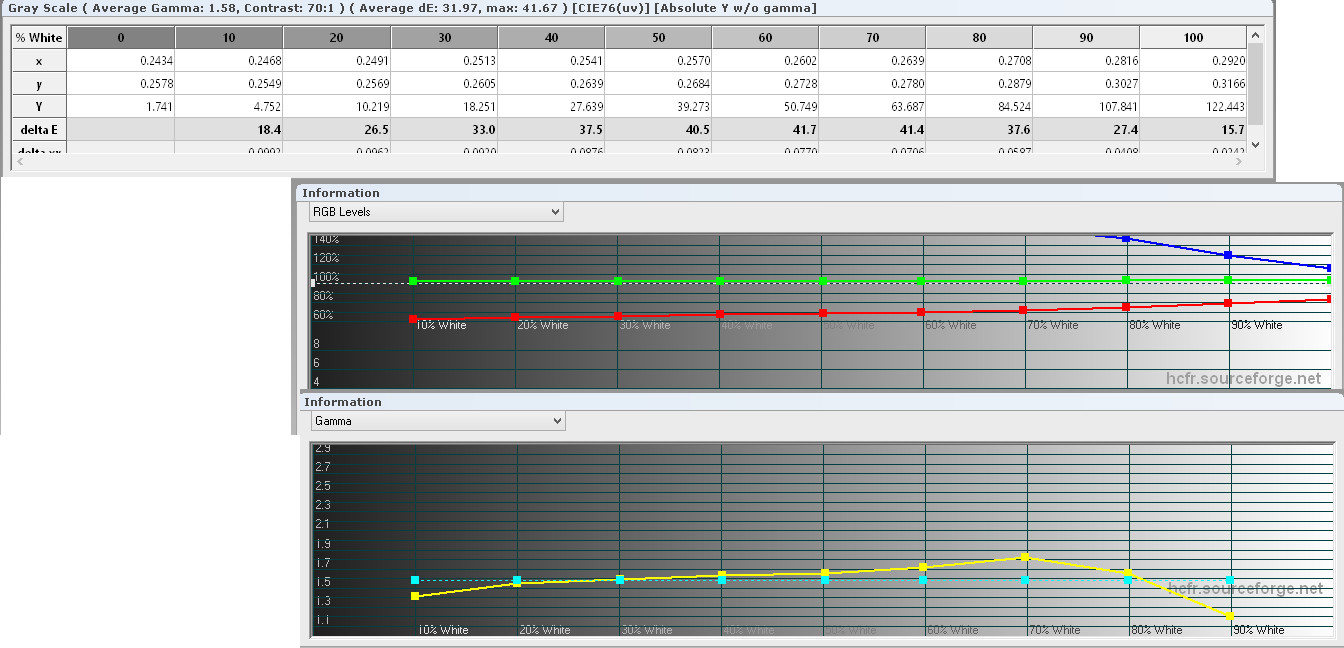
Task: Click the cell with value 122.443
Action: tap(1192, 106)
